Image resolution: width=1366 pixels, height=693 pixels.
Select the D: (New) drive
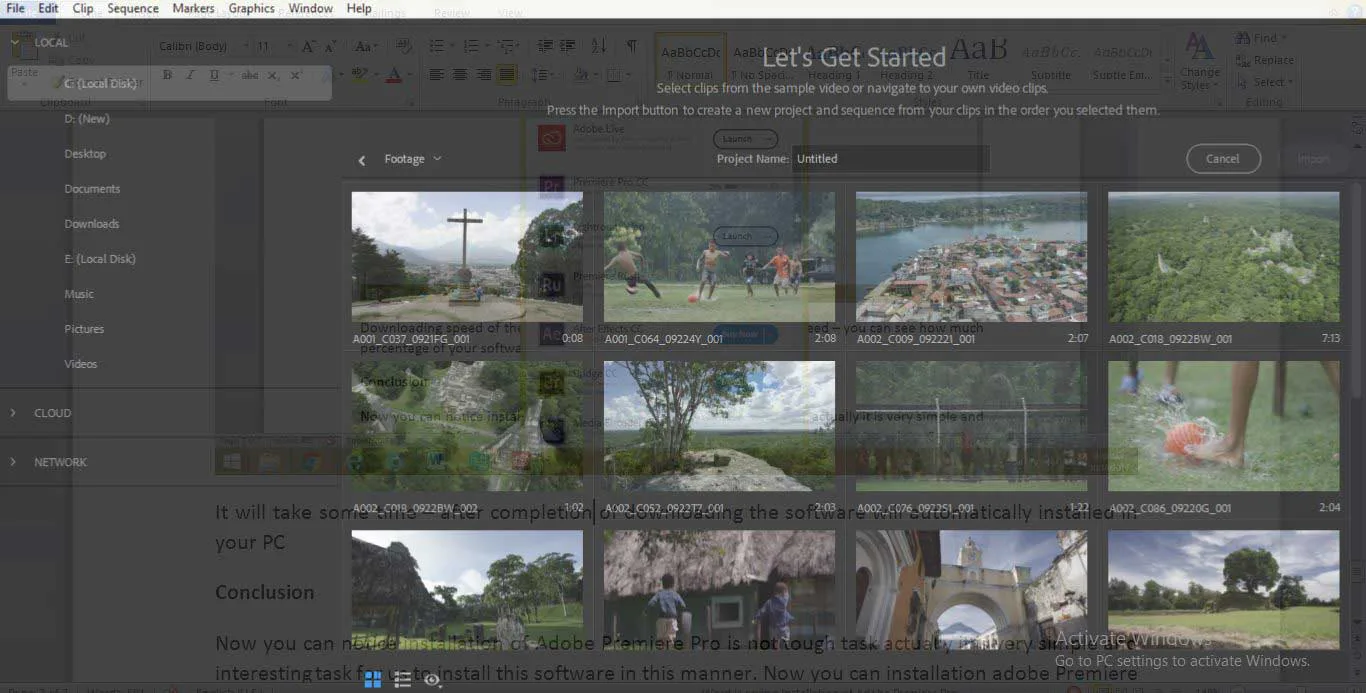tap(87, 118)
